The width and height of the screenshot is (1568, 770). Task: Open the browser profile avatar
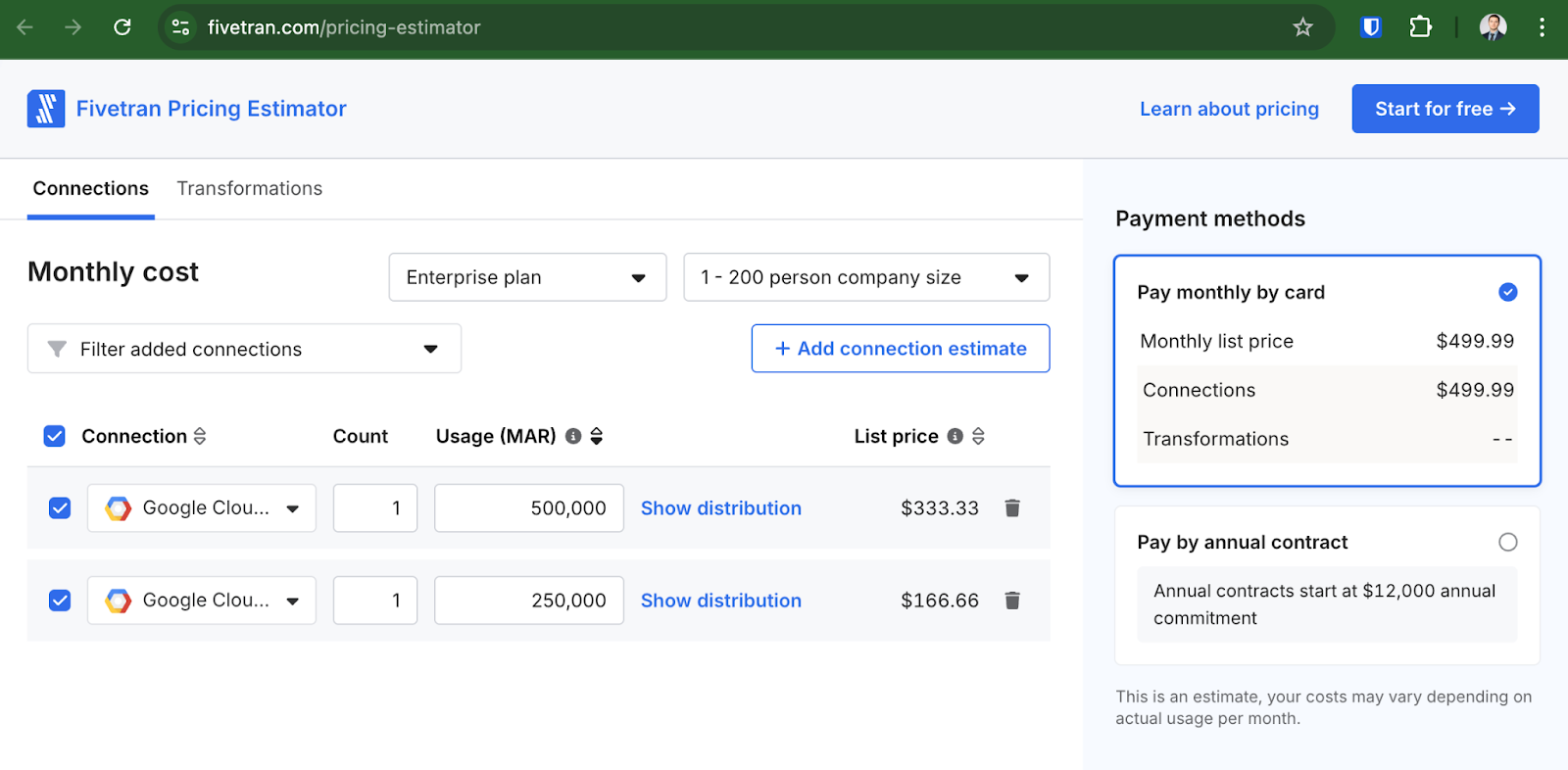point(1493,27)
